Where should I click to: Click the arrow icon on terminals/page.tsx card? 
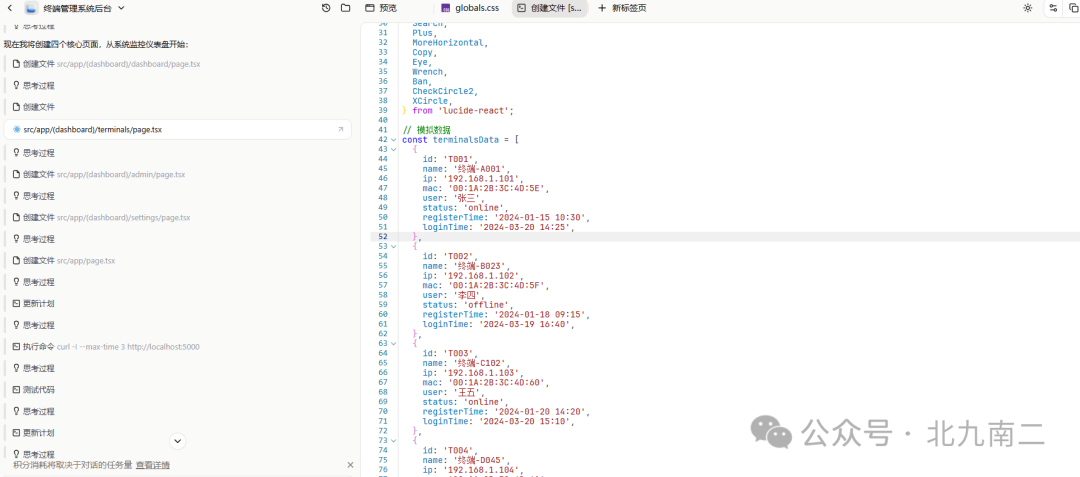340,129
